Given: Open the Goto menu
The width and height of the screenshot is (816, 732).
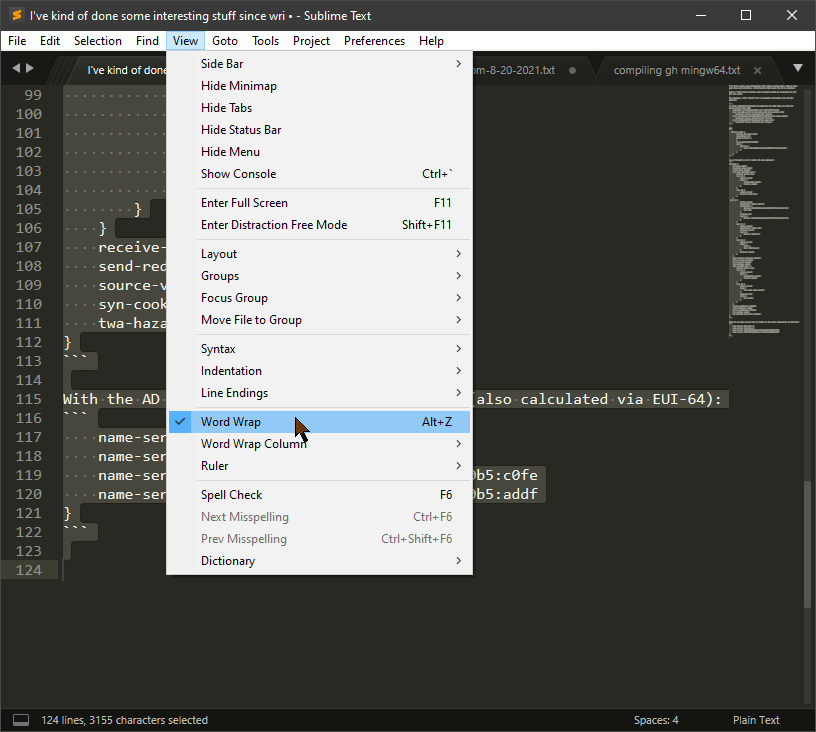Looking at the screenshot, I should pos(224,40).
